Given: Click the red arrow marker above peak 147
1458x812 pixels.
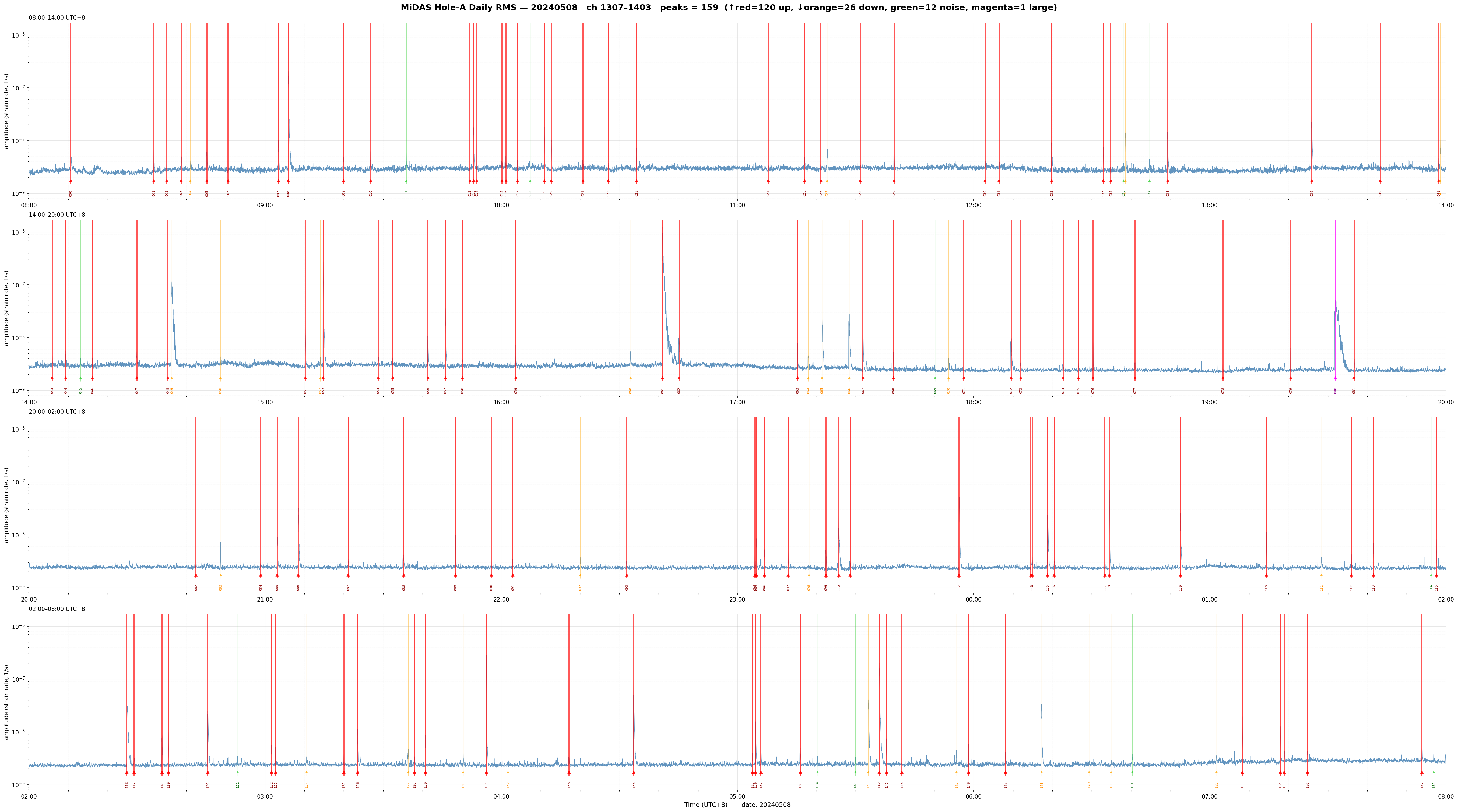Looking at the screenshot, I should point(1006,772).
